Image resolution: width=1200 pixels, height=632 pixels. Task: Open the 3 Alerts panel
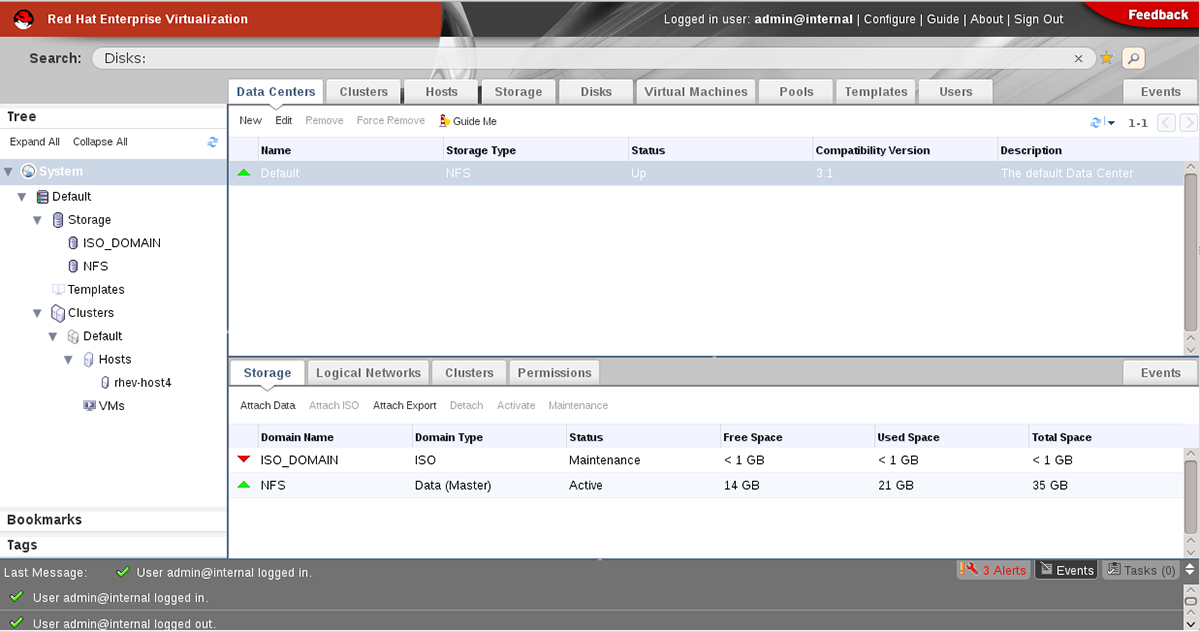[993, 569]
